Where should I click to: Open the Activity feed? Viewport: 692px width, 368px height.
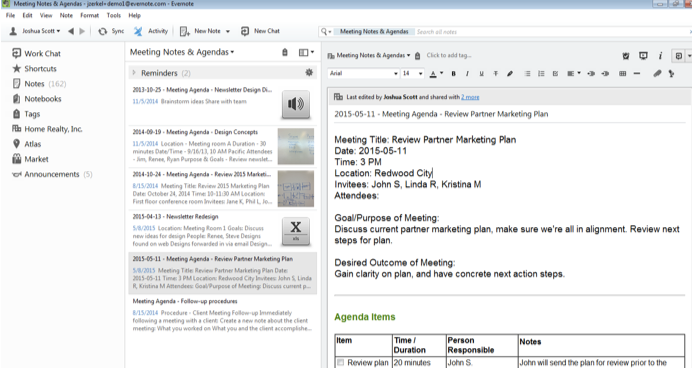[151, 31]
